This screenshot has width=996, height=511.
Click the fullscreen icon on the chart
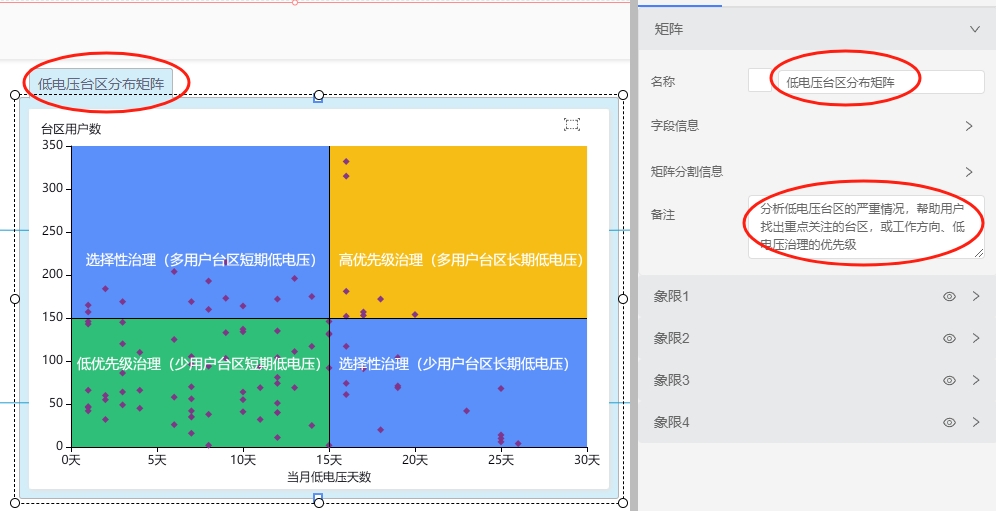(572, 124)
